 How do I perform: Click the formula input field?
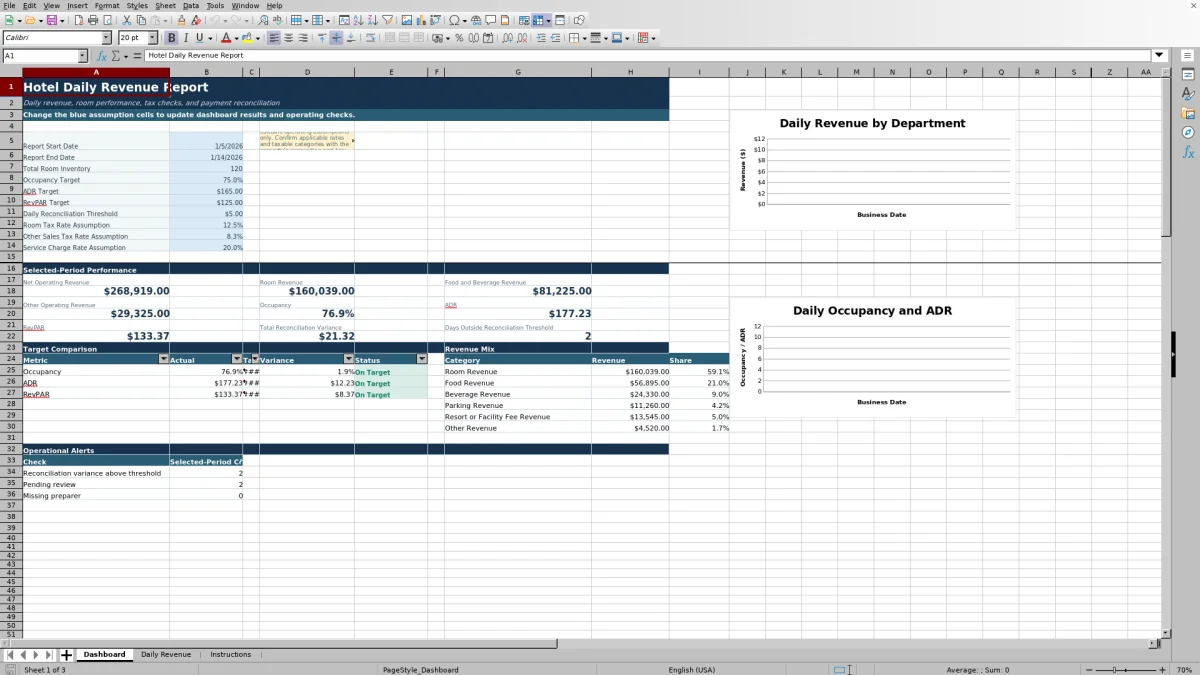coord(648,55)
